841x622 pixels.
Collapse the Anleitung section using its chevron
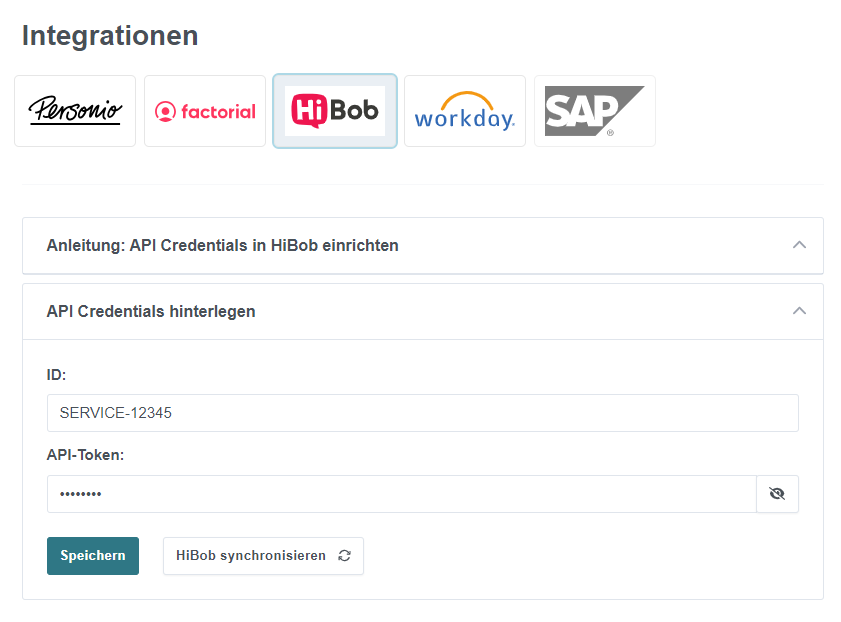pos(799,245)
